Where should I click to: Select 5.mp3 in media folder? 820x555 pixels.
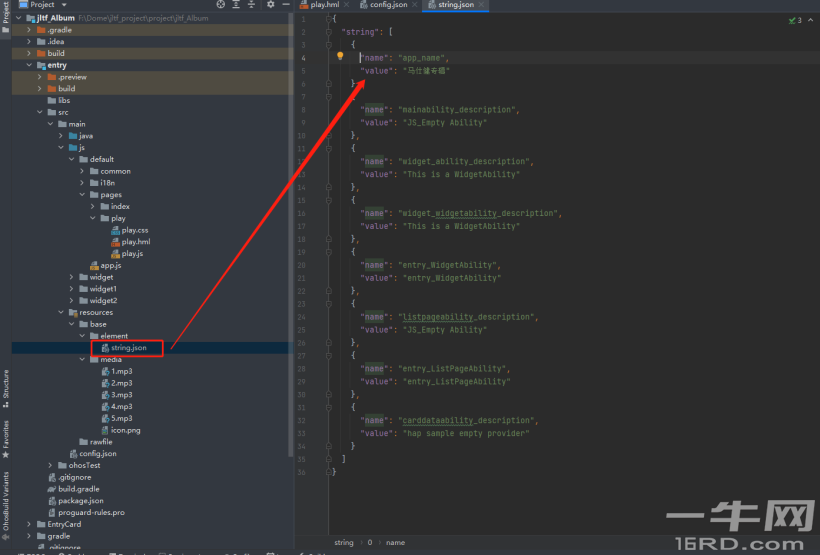point(117,418)
